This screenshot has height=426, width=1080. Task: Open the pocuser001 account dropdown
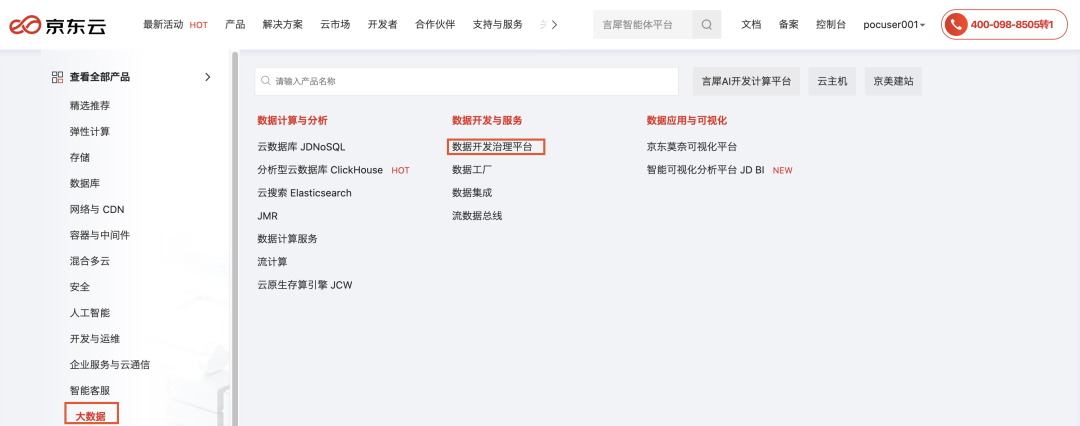point(894,25)
